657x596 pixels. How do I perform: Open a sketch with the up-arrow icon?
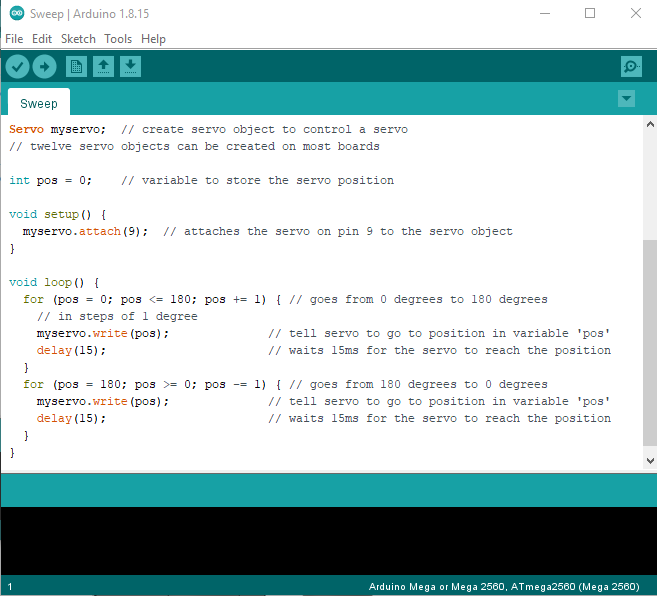tap(103, 67)
